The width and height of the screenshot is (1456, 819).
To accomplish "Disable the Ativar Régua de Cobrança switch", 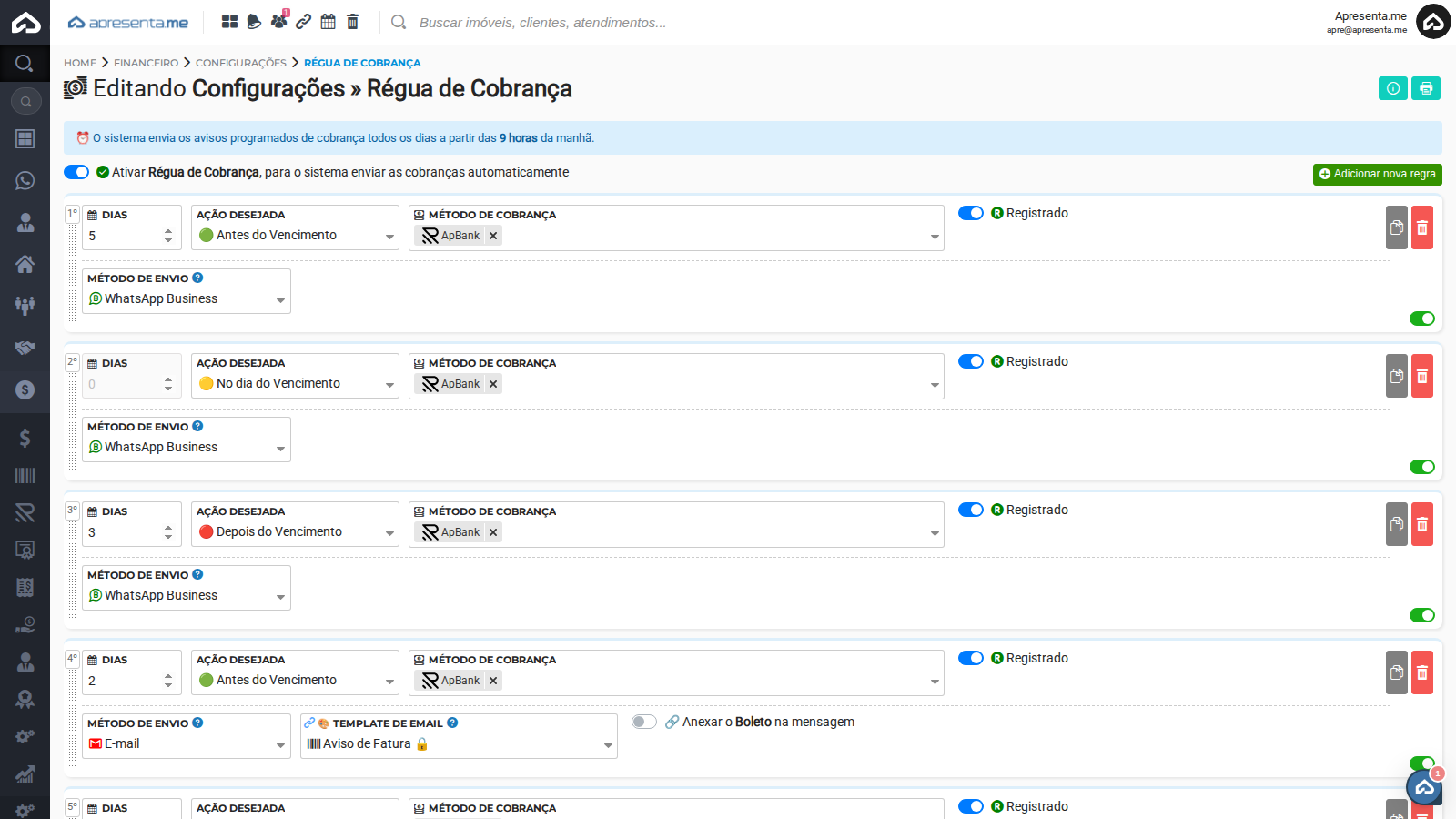I will [76, 172].
